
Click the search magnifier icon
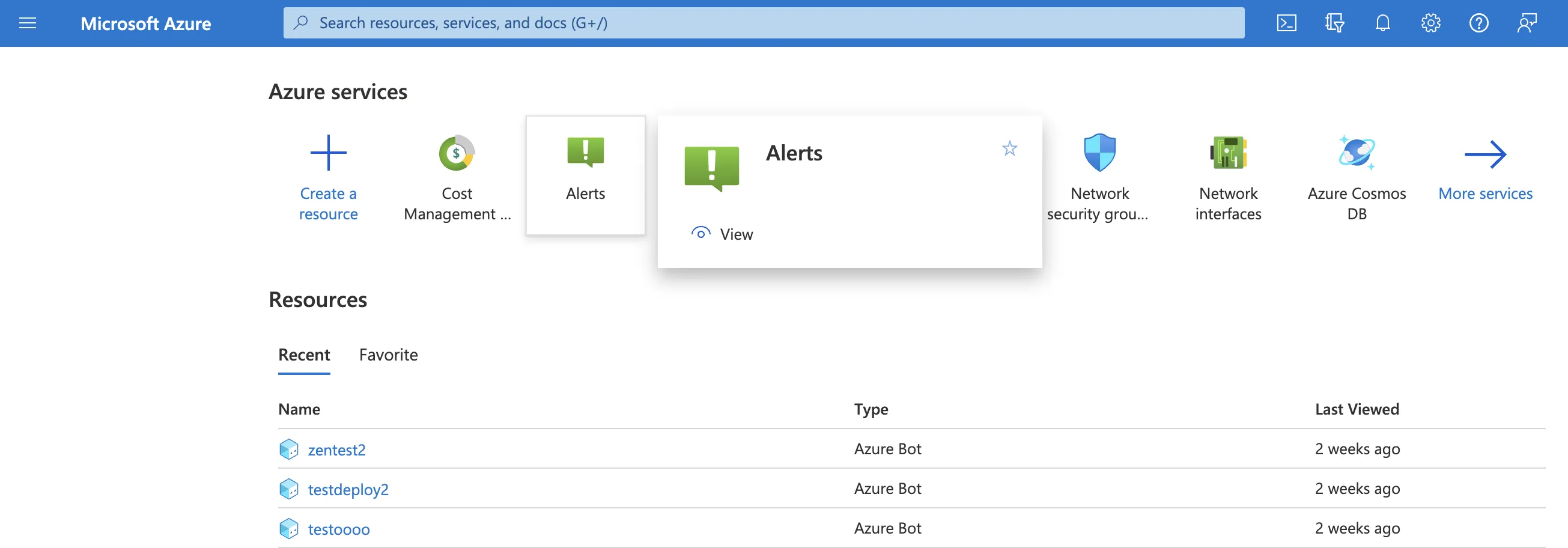tap(301, 22)
